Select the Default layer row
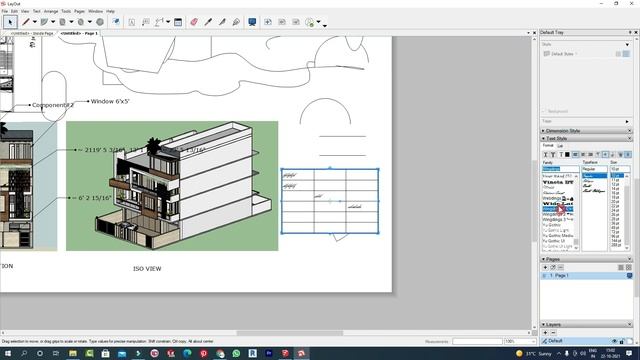 point(587,341)
